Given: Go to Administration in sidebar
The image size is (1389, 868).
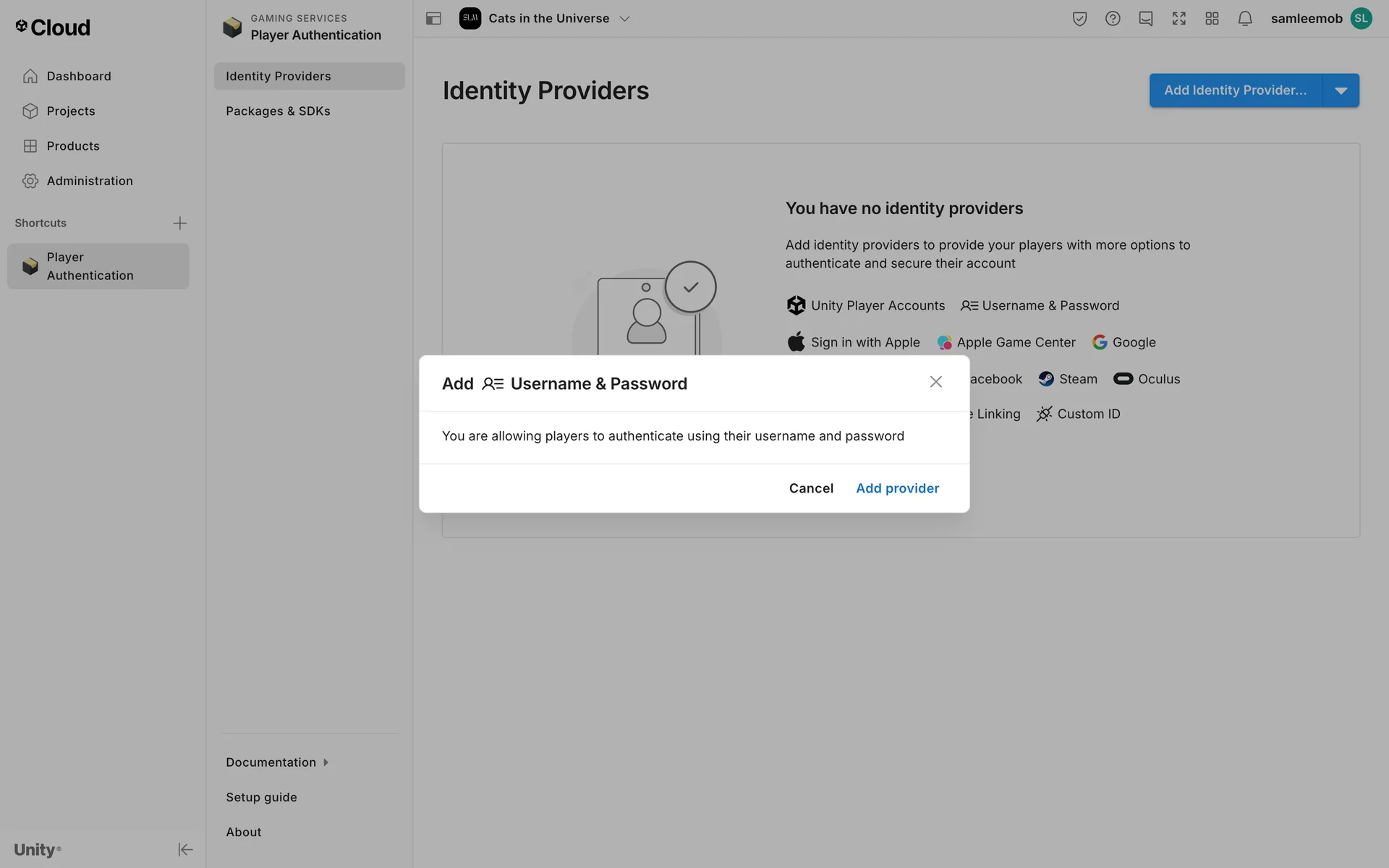Looking at the screenshot, I should 90,181.
